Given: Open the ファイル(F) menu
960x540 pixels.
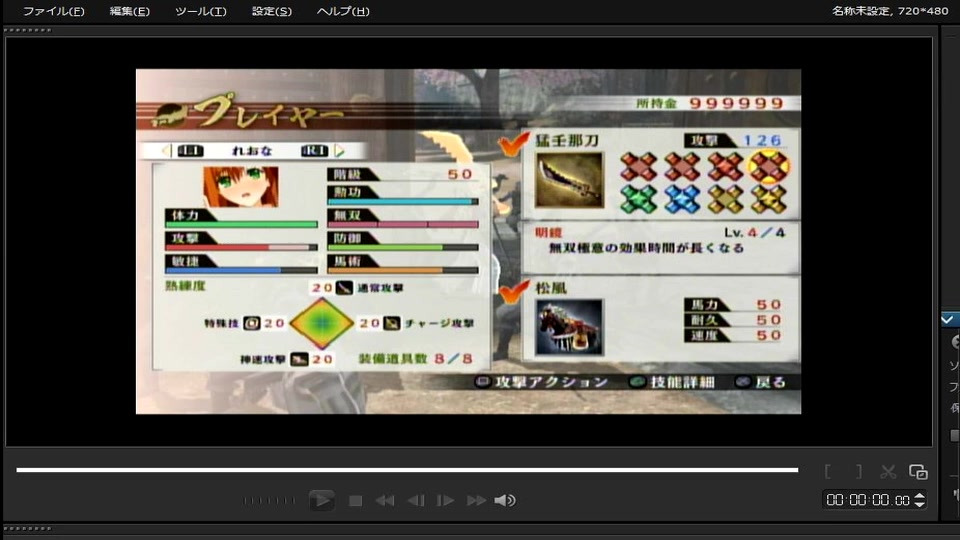Looking at the screenshot, I should click(53, 11).
